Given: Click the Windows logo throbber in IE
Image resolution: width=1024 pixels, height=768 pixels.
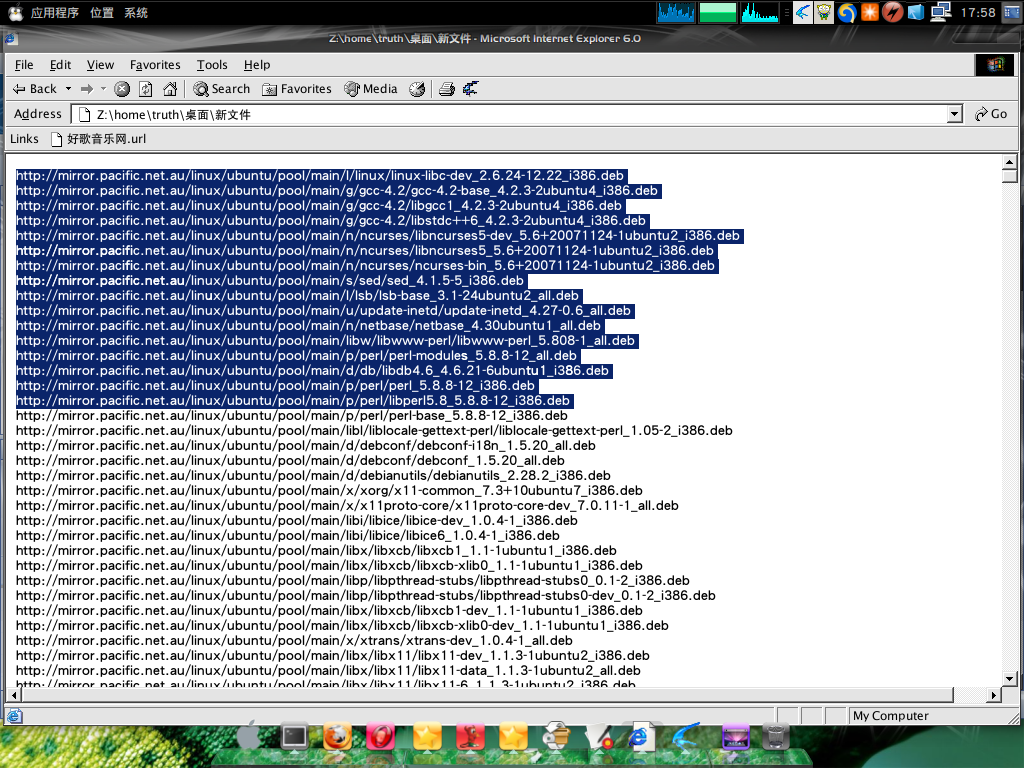Looking at the screenshot, I should pos(995,65).
